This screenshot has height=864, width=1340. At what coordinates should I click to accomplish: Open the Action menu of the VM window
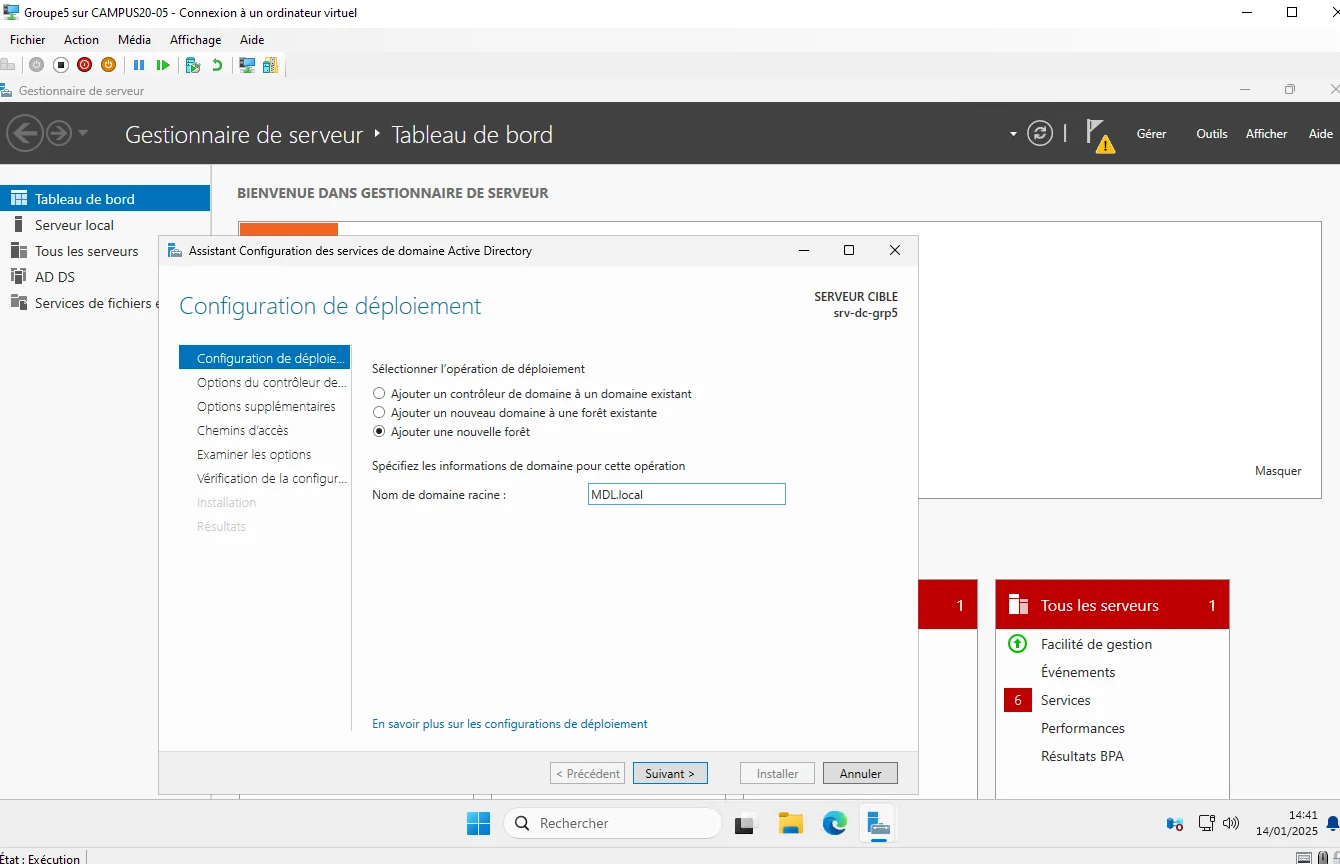pyautogui.click(x=81, y=40)
